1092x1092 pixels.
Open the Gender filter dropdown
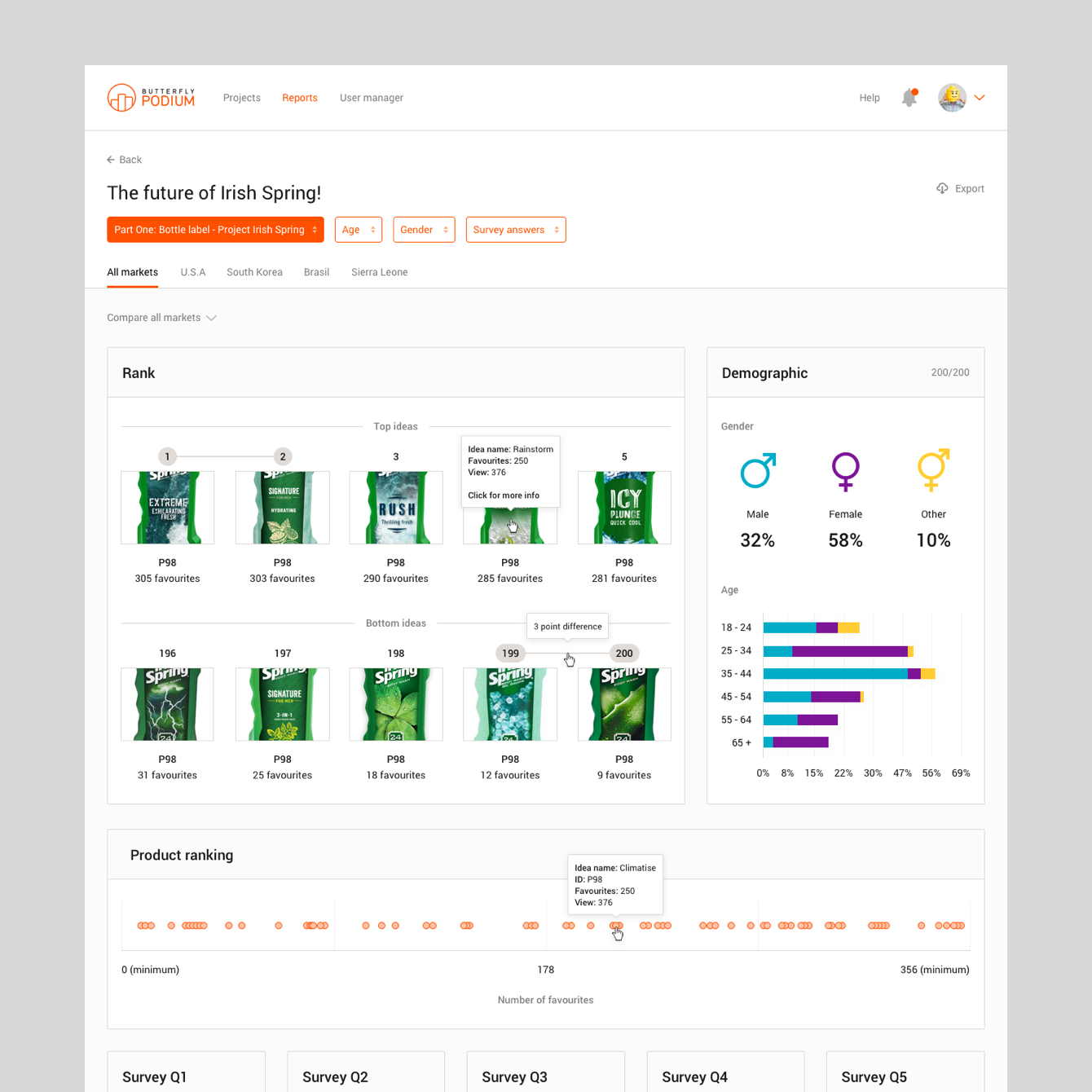(424, 230)
